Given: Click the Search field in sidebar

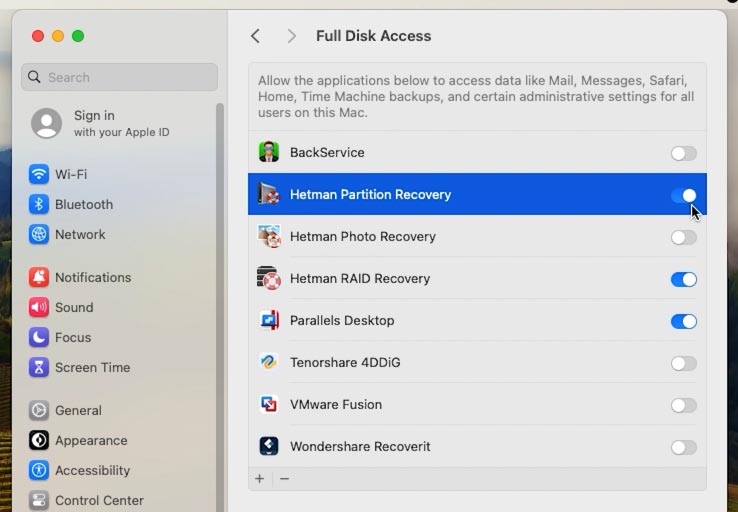Looking at the screenshot, I should click(x=120, y=77).
